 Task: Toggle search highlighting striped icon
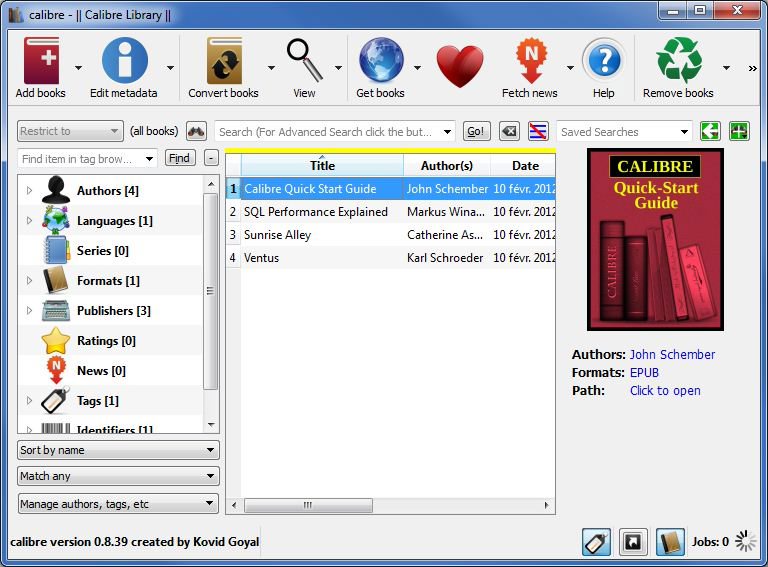tap(538, 131)
